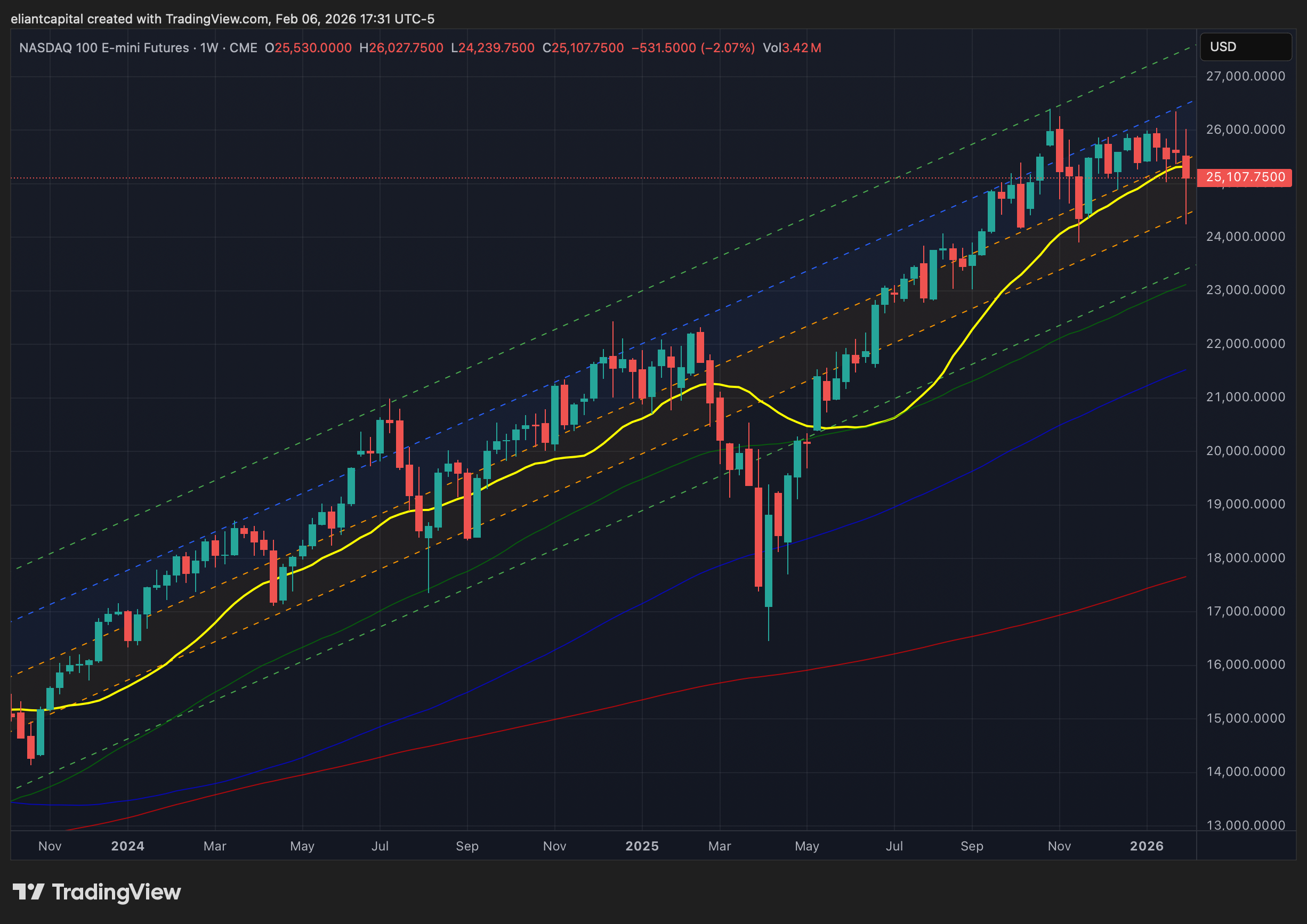Open the USD currency selector
This screenshot has height=924, width=1307.
(x=1245, y=47)
